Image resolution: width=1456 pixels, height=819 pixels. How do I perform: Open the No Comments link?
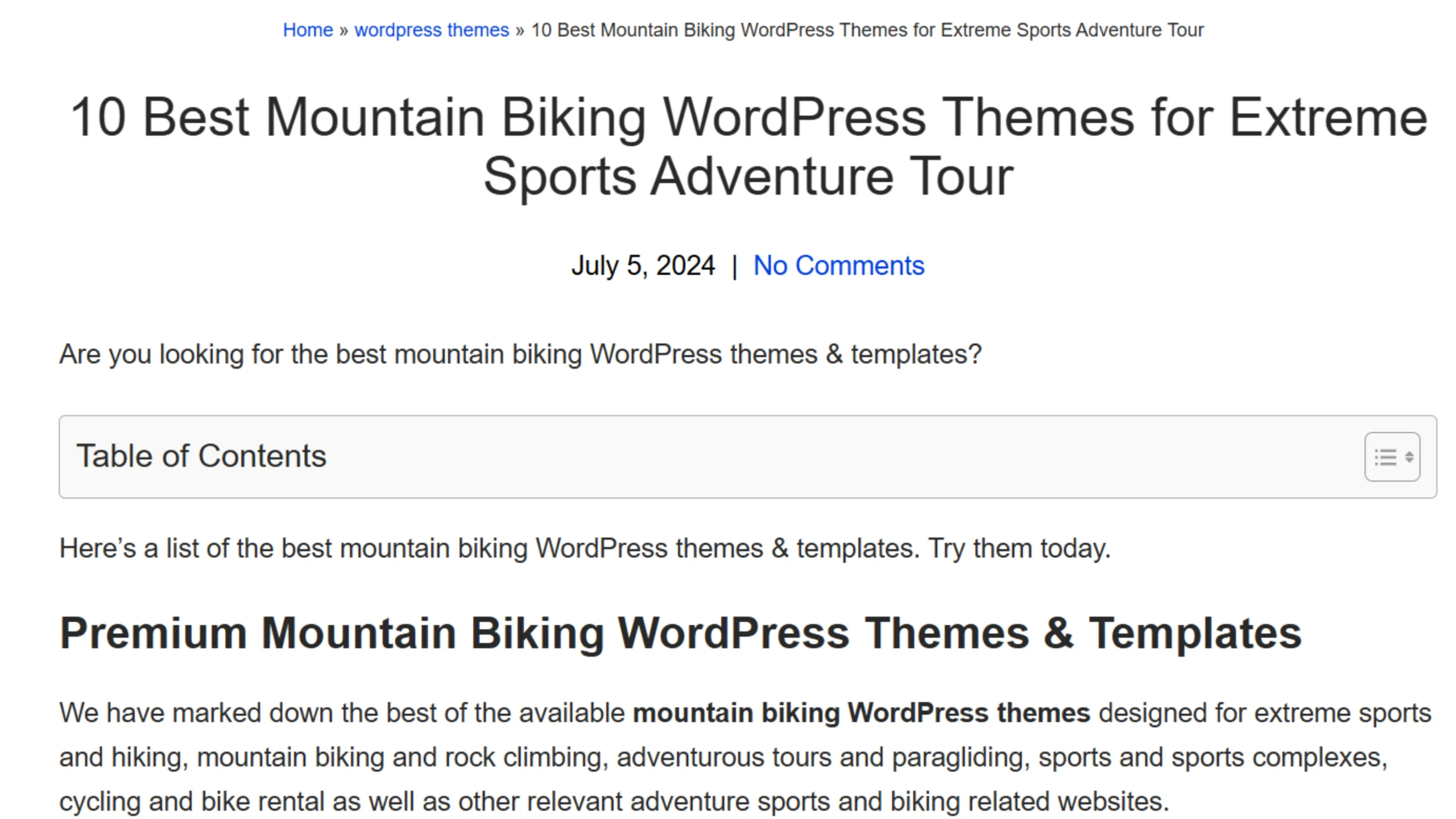tap(839, 266)
